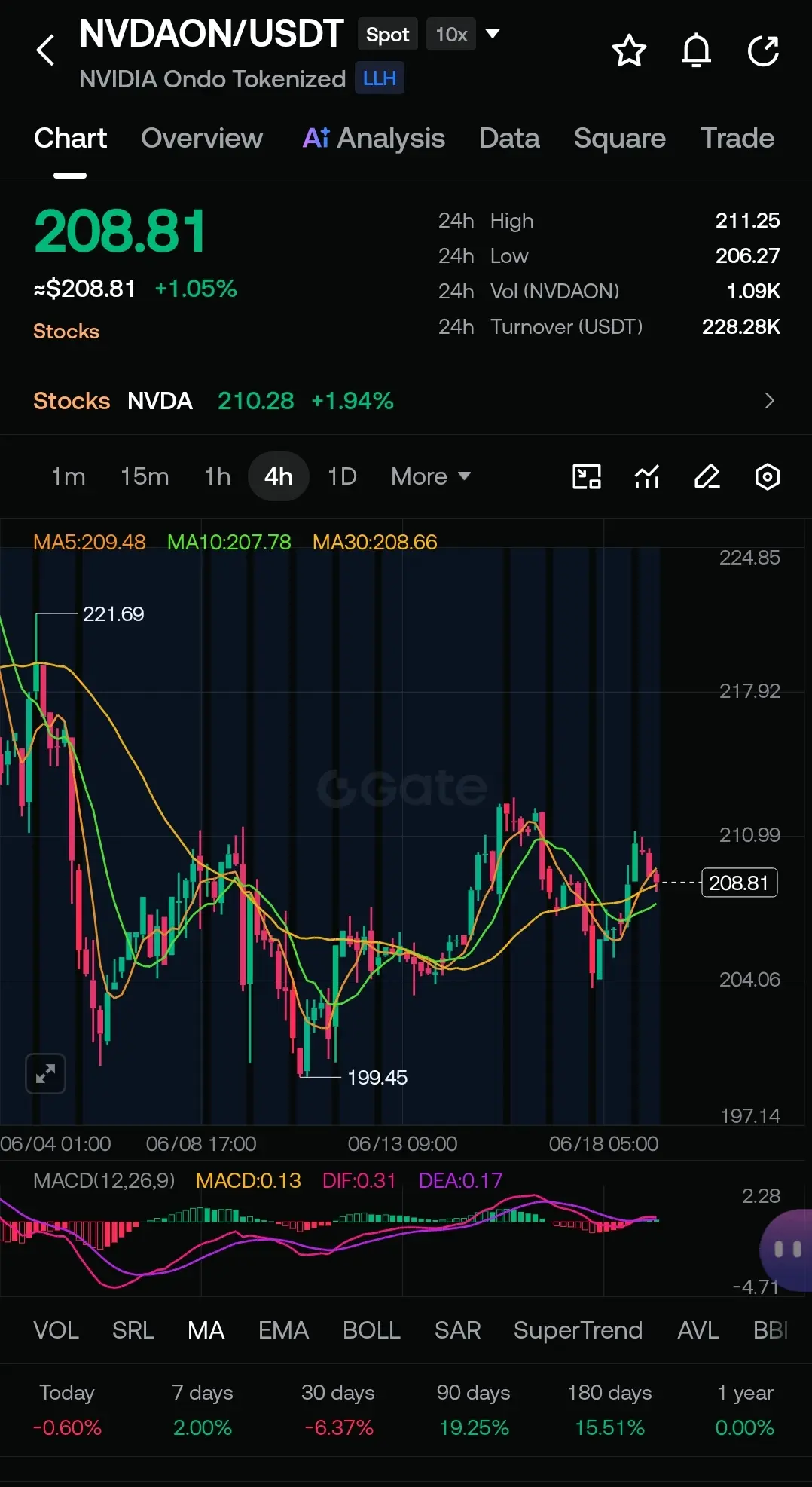Image resolution: width=812 pixels, height=1487 pixels.
Task: Select the 15m timeframe
Action: tap(145, 476)
